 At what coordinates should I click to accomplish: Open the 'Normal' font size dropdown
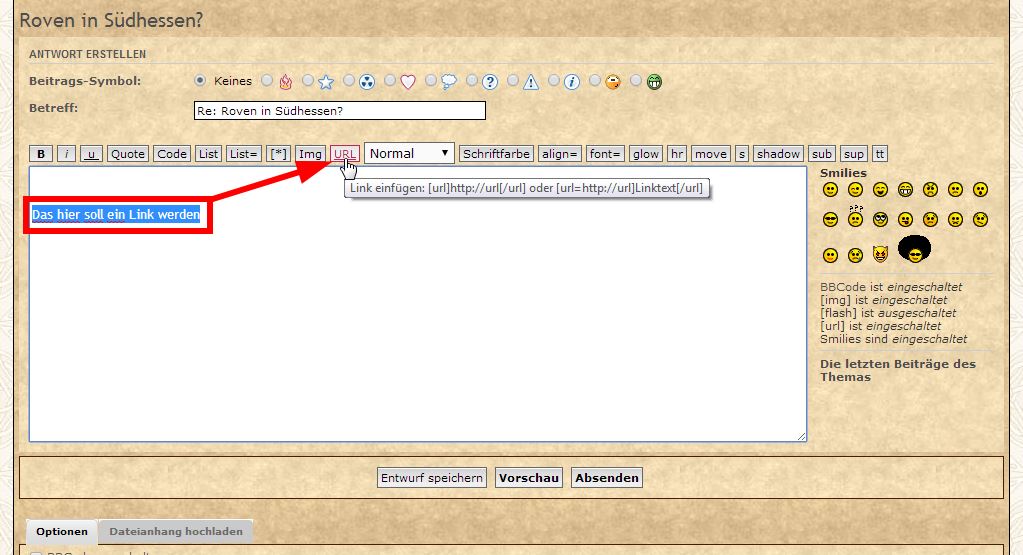[409, 153]
